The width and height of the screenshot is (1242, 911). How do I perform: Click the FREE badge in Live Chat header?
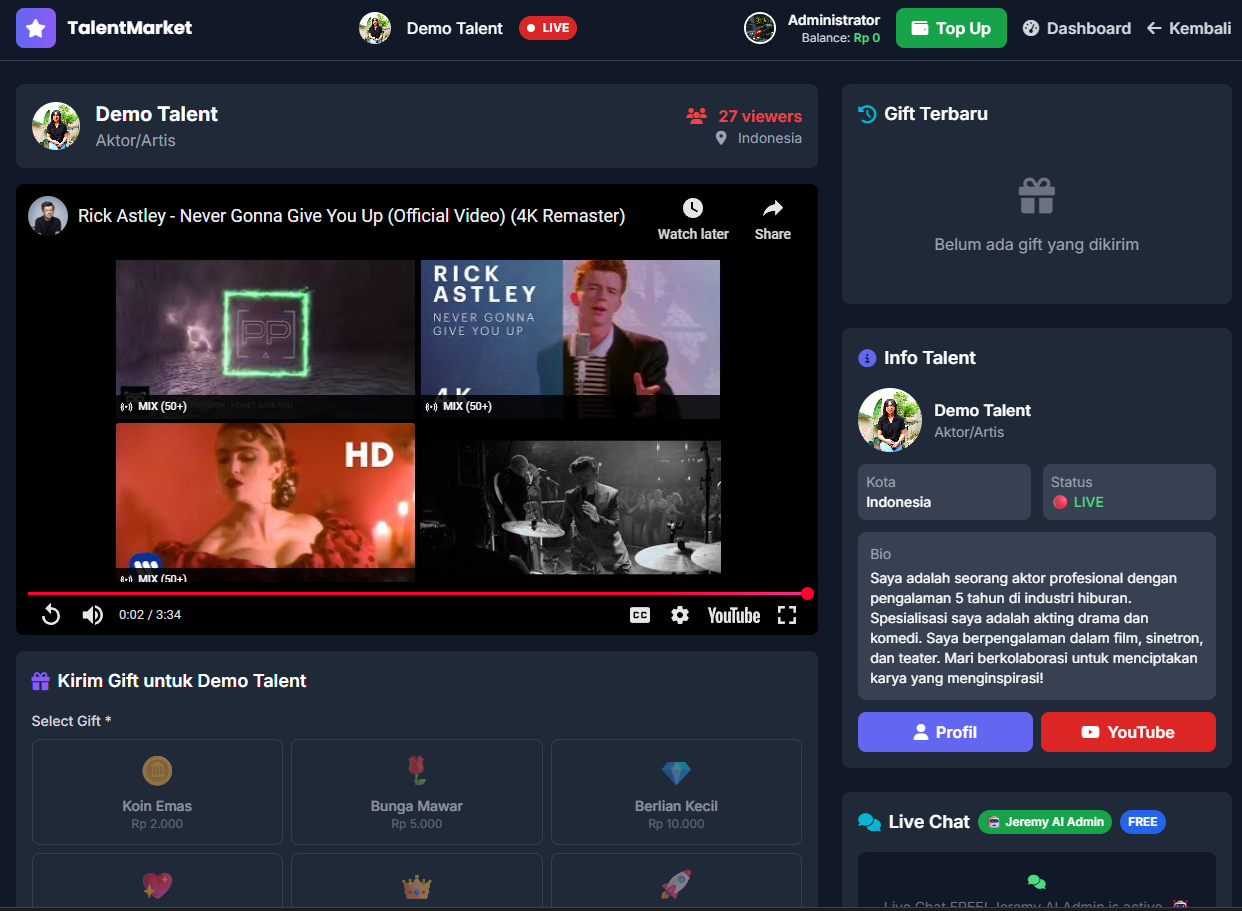[1142, 821]
